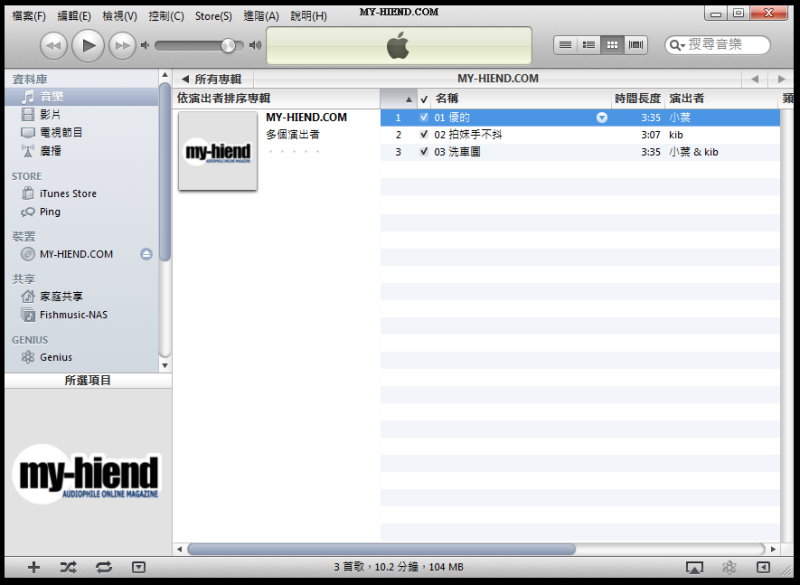Hide the artwork viewer panel

139,567
